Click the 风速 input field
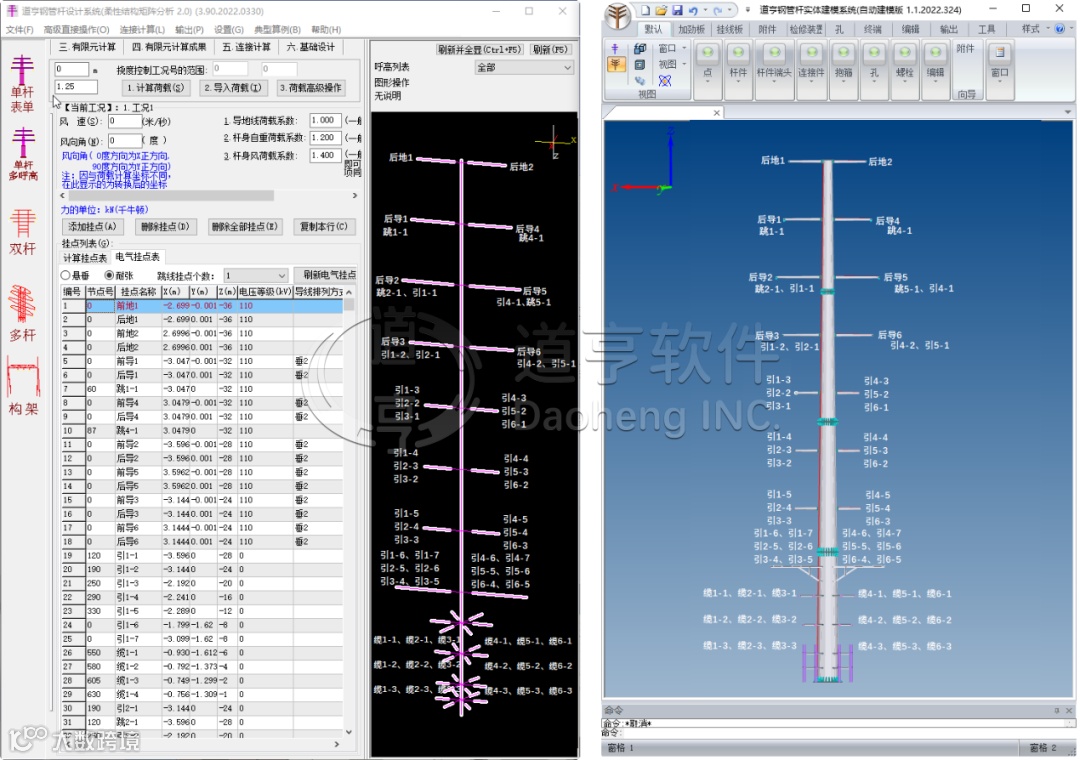1080x760 pixels. click(125, 121)
